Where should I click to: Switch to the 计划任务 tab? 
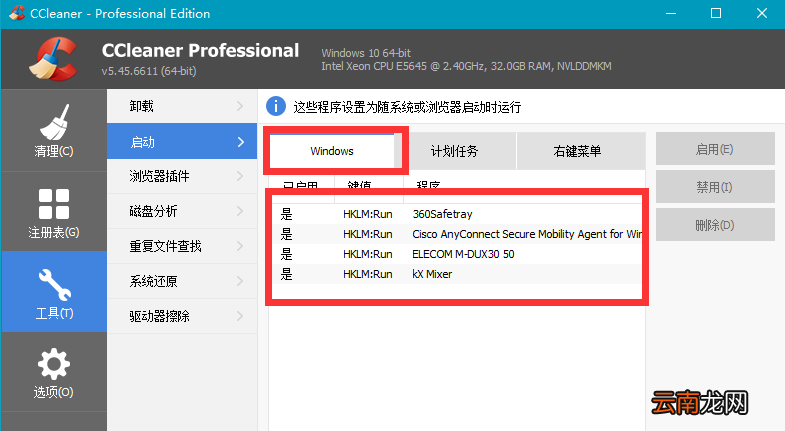[454, 151]
